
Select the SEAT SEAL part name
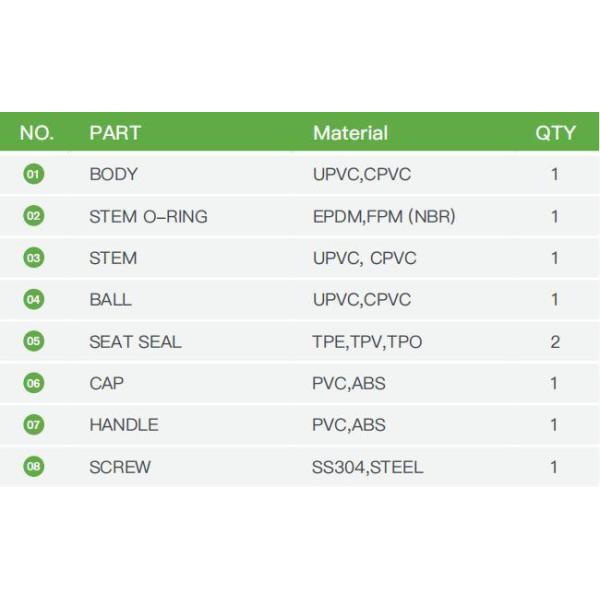[x=135, y=342]
